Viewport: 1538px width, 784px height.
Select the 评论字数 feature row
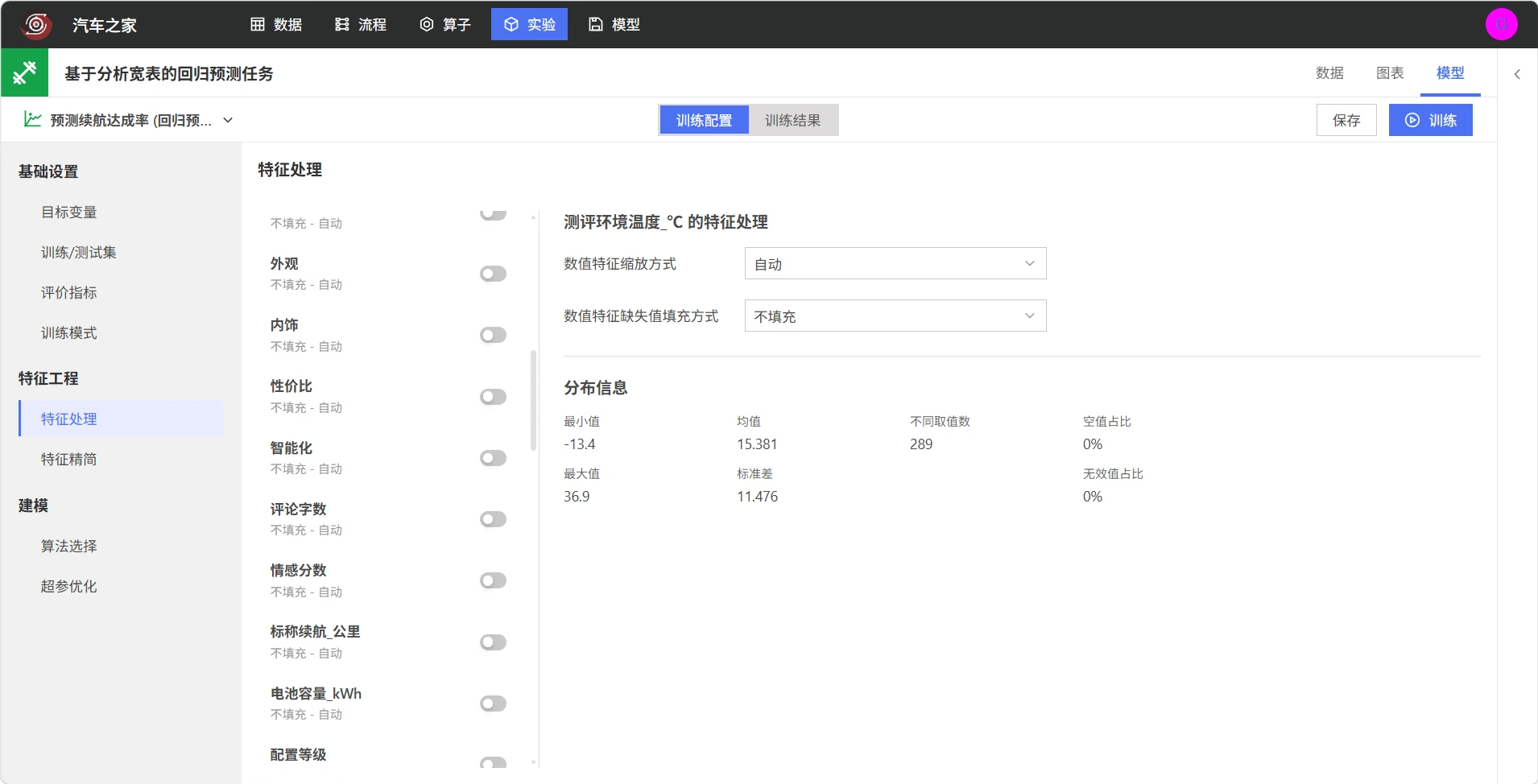(389, 519)
